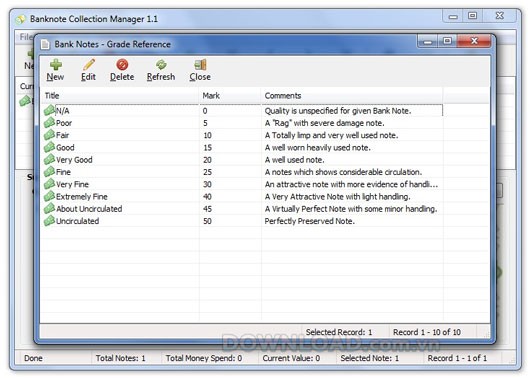The height and width of the screenshot is (378, 530).
Task: Click 'Current Value: 0' in main status bar
Action: click(x=291, y=358)
